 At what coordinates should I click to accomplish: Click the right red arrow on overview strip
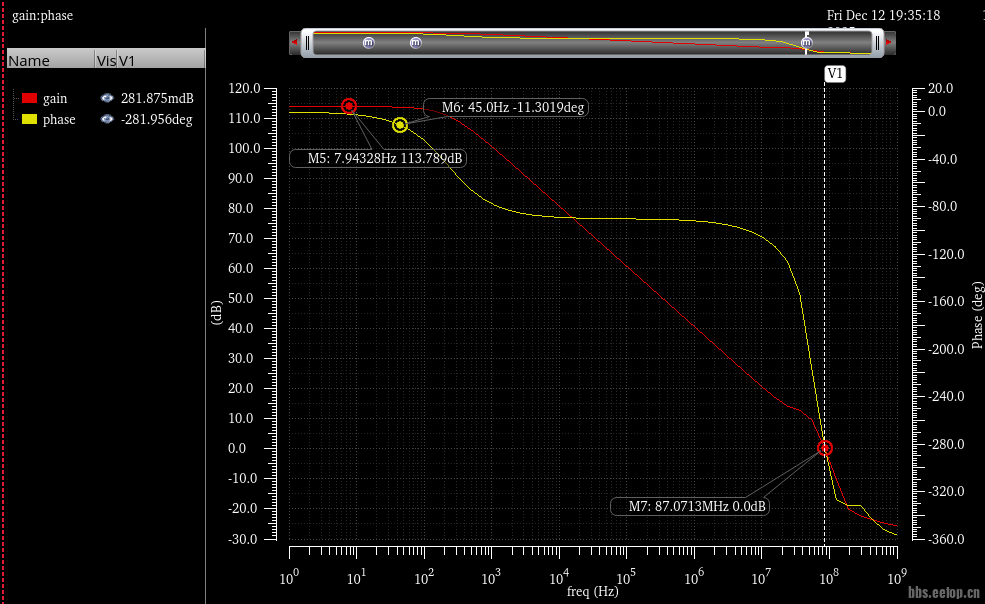click(x=888, y=43)
